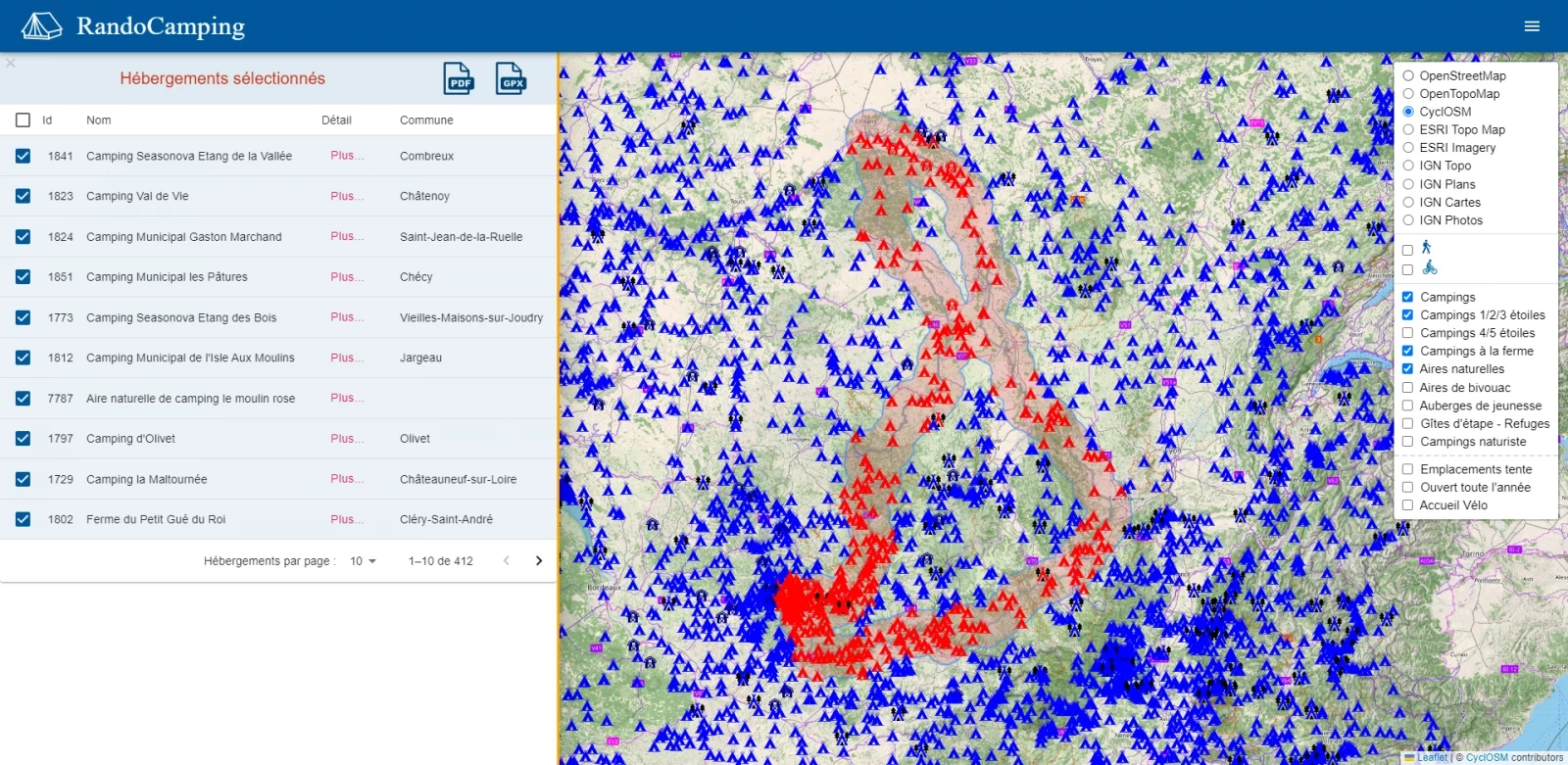Sort table by Commune column header
Viewport: 1568px width, 765px height.
426,120
